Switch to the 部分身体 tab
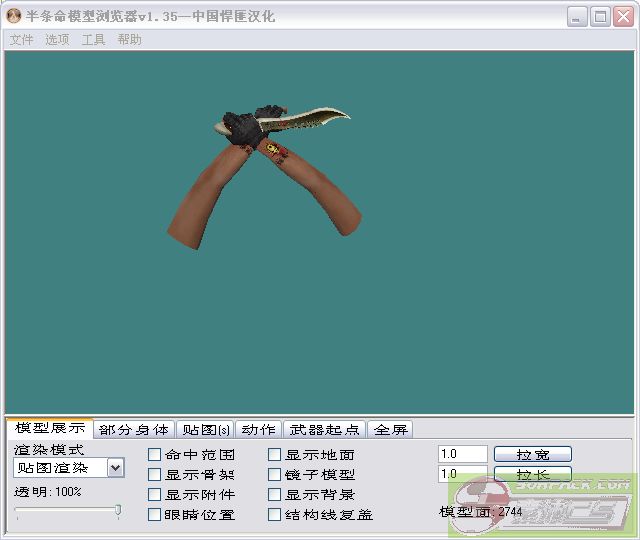Viewport: 640px width, 540px height. pyautogui.click(x=134, y=430)
